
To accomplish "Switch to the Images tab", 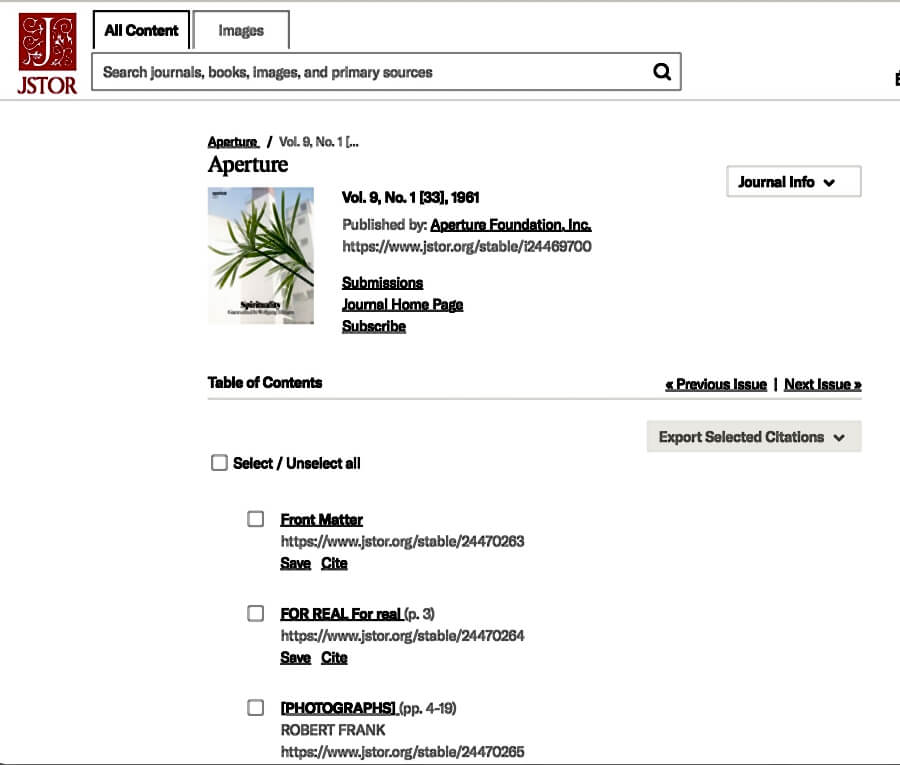I will 241,30.
